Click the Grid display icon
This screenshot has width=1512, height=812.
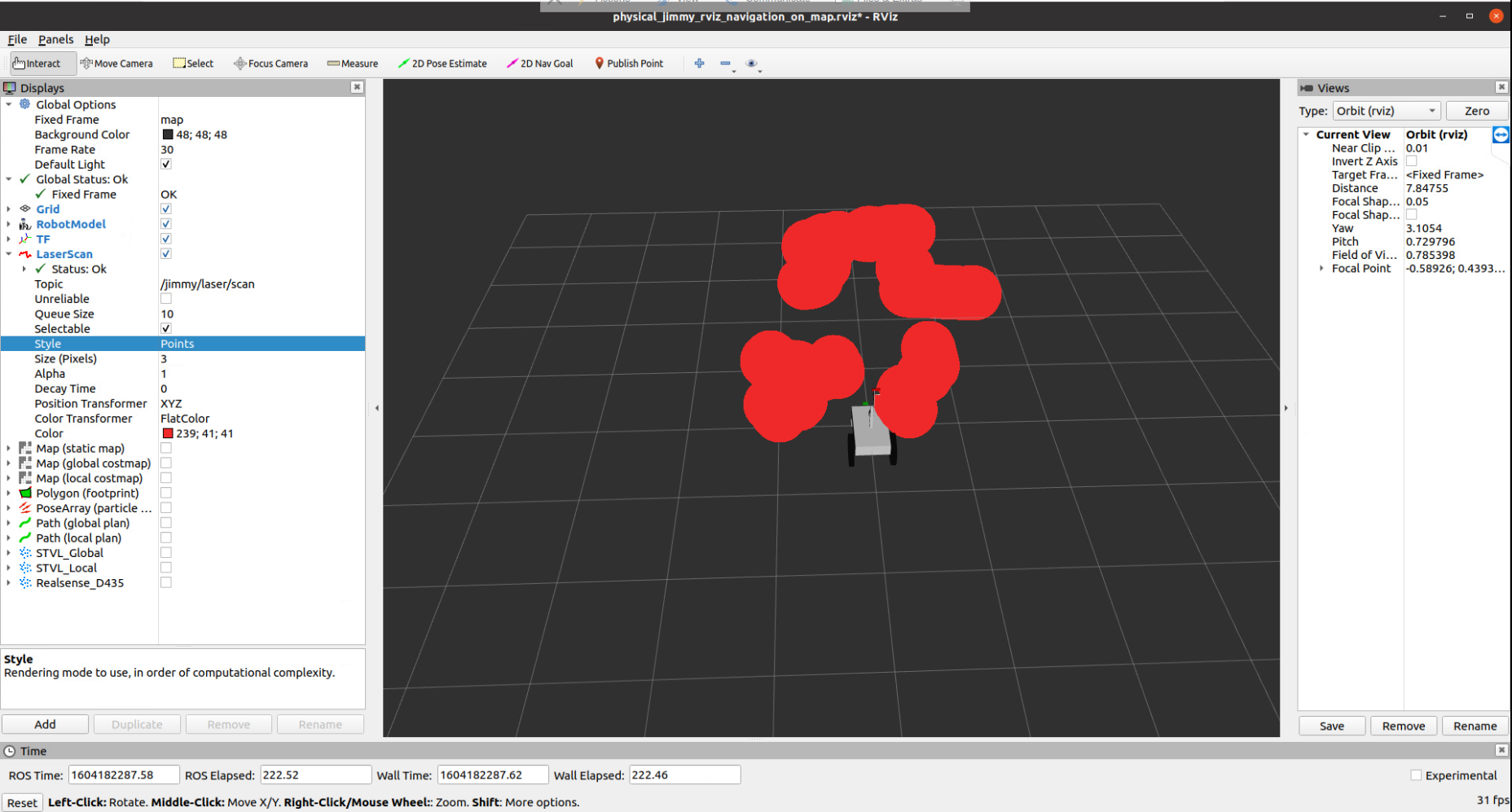[25, 209]
